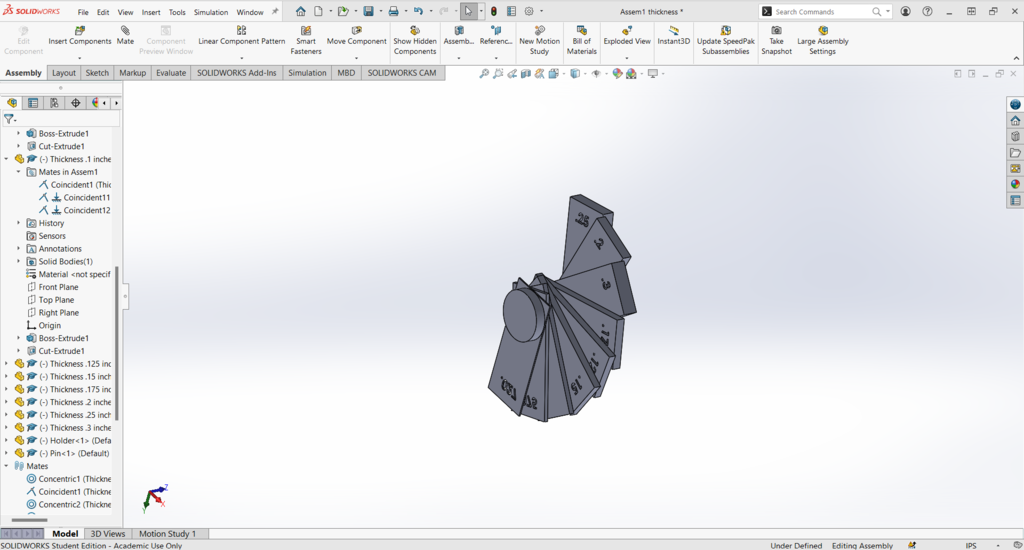The height and width of the screenshot is (550, 1024).
Task: Open the Exploded View dropdown arrow
Action: pyautogui.click(x=627, y=58)
